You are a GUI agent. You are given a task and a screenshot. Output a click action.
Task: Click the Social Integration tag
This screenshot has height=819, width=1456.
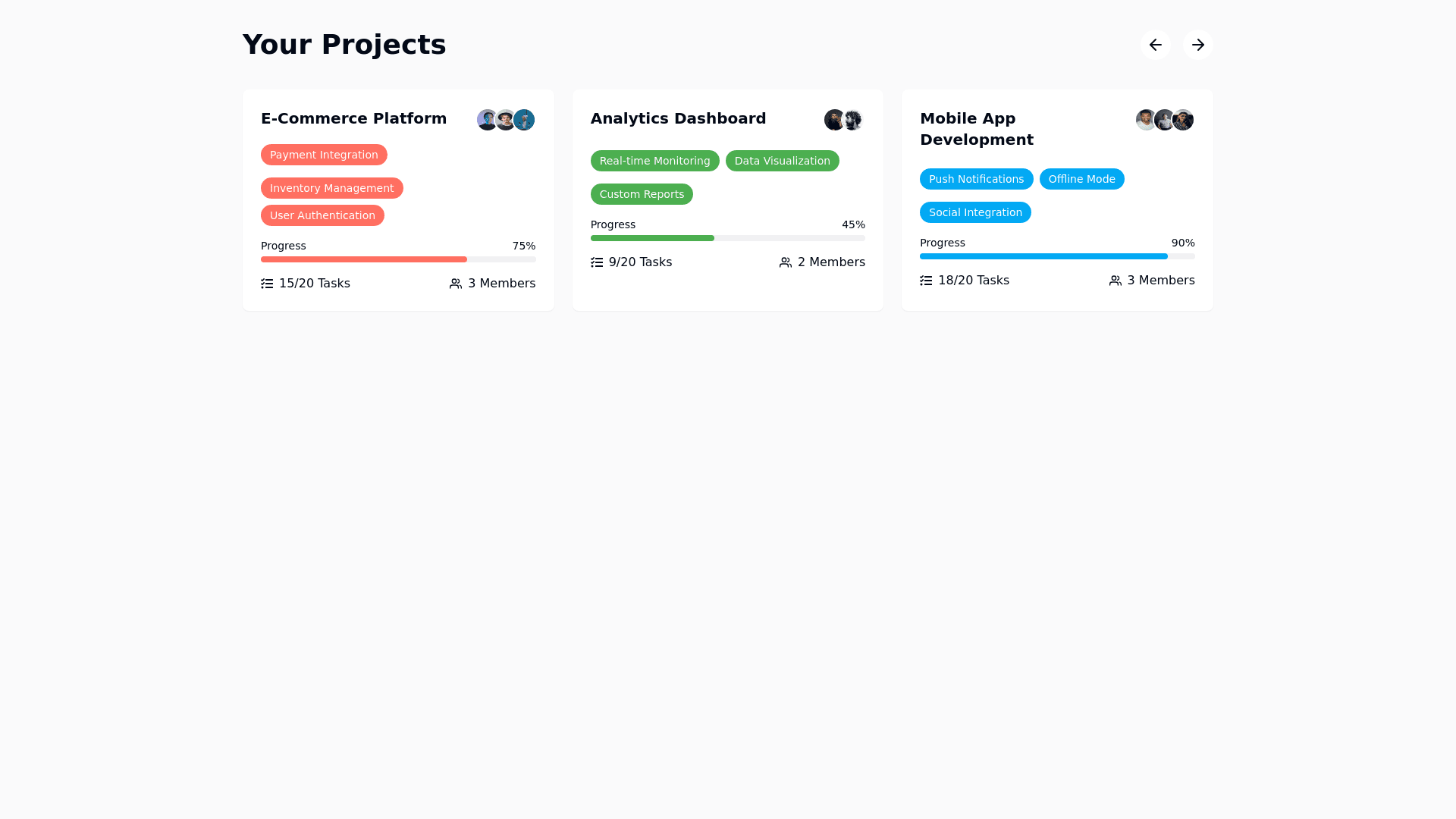coord(975,212)
